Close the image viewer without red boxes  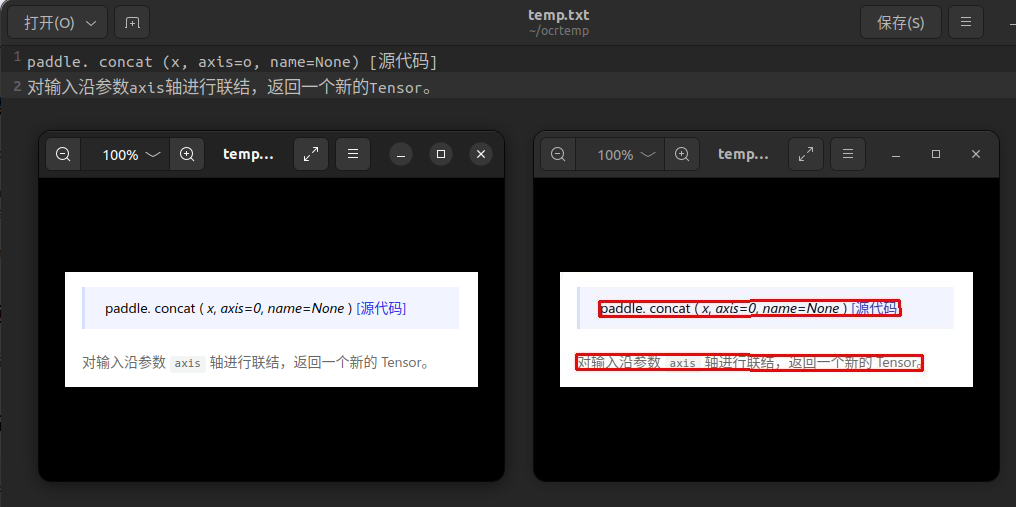click(481, 154)
